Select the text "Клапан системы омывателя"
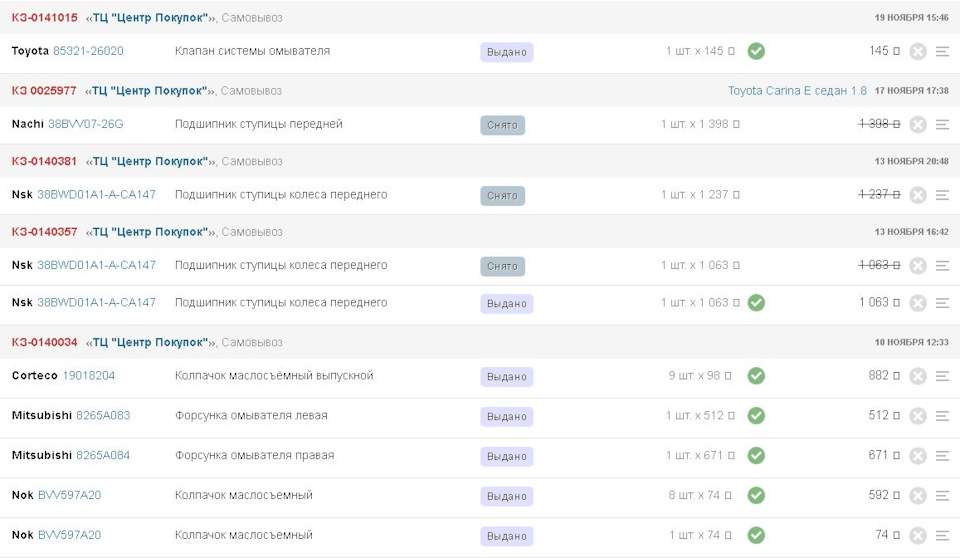Viewport: 960px width, 558px height. [x=252, y=51]
